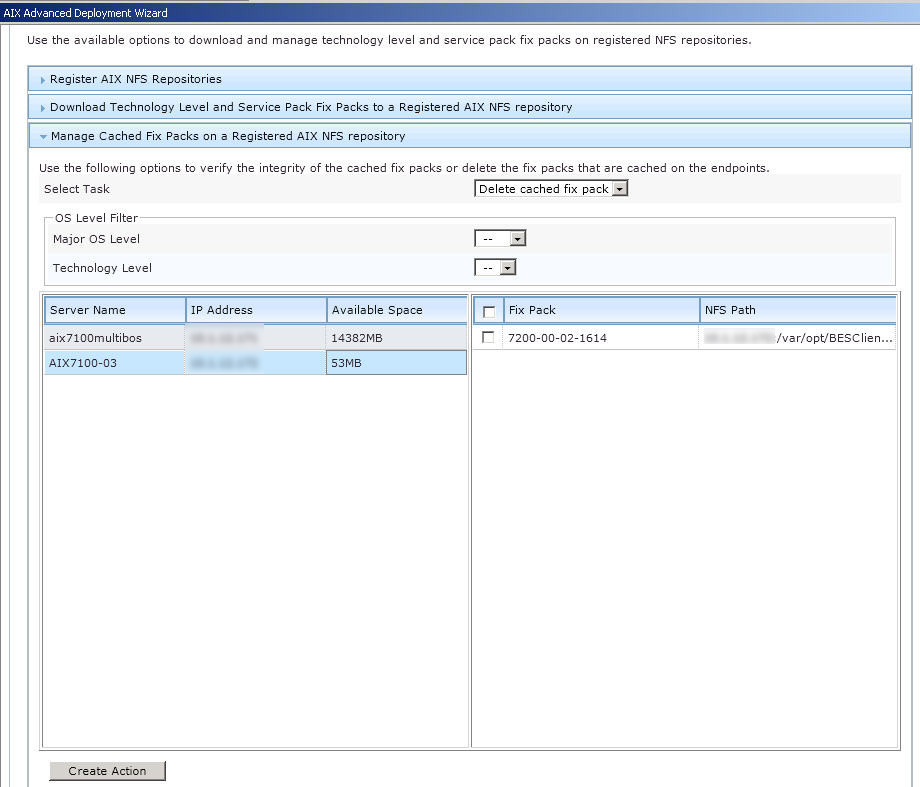Click the 7200-00-02-1614 fix pack text
The height and width of the screenshot is (787, 920).
click(x=557, y=338)
